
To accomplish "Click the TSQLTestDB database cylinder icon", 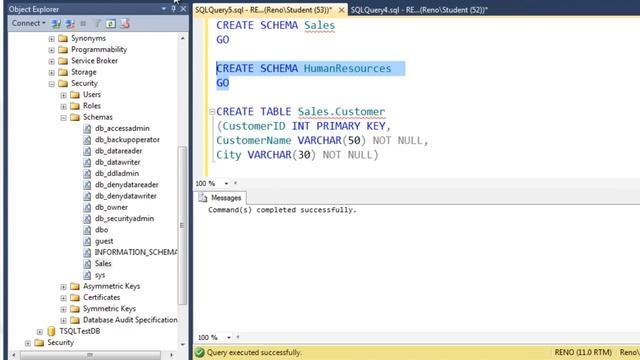I will pos(51,331).
